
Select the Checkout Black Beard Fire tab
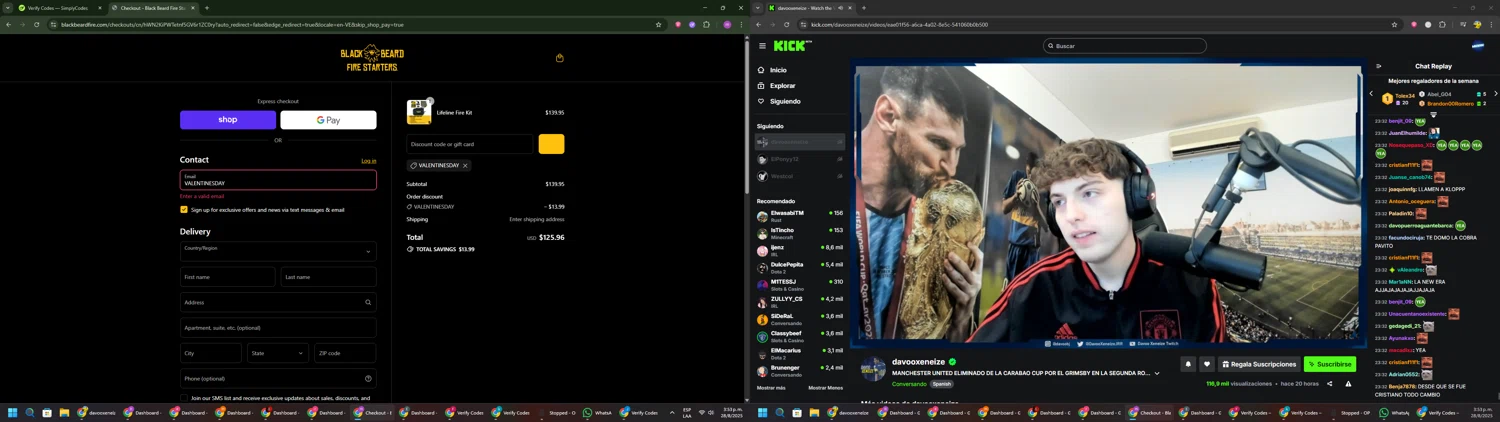point(153,8)
